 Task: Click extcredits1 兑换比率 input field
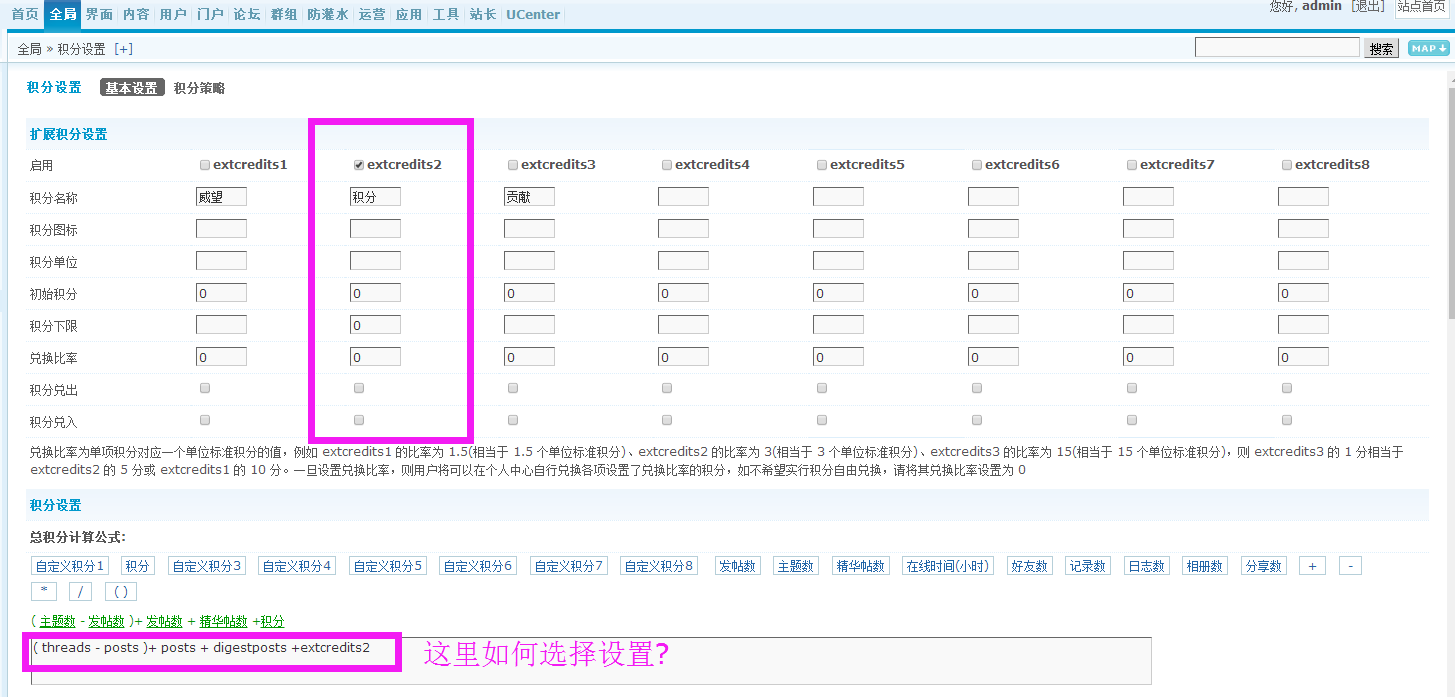[221, 357]
